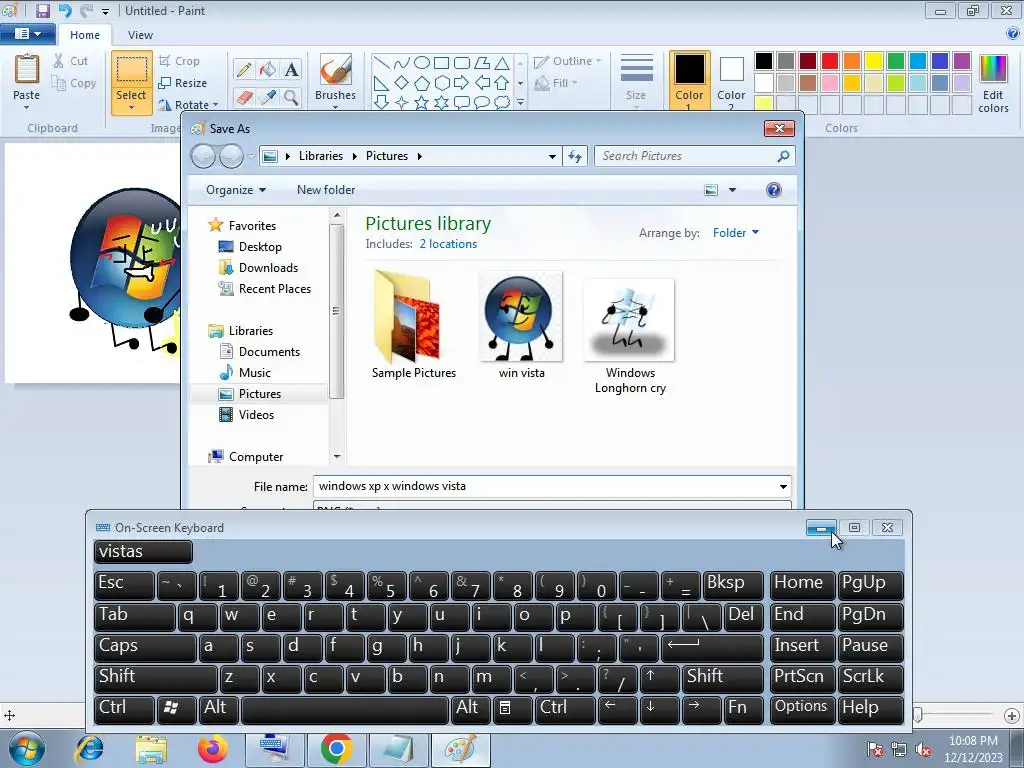The image size is (1024, 768).
Task: Click Undo icon in Paint title bar
Action: pyautogui.click(x=65, y=10)
